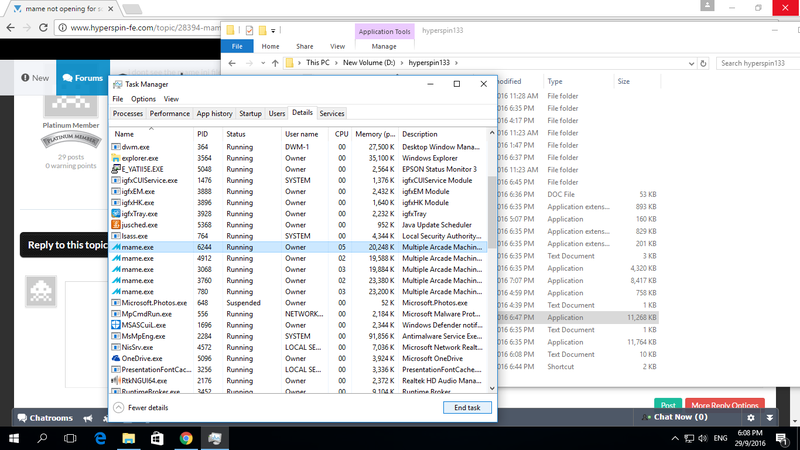Click the Task View taskbar button
The width and height of the screenshot is (800, 450).
(x=72, y=438)
